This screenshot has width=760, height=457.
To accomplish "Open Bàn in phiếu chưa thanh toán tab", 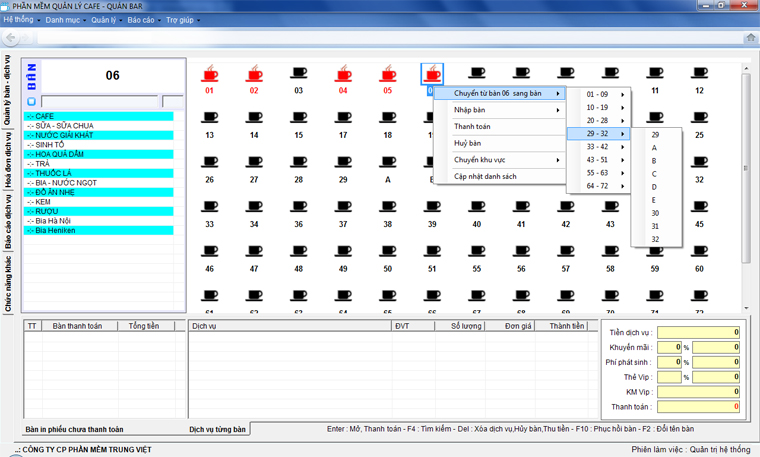I will click(74, 429).
